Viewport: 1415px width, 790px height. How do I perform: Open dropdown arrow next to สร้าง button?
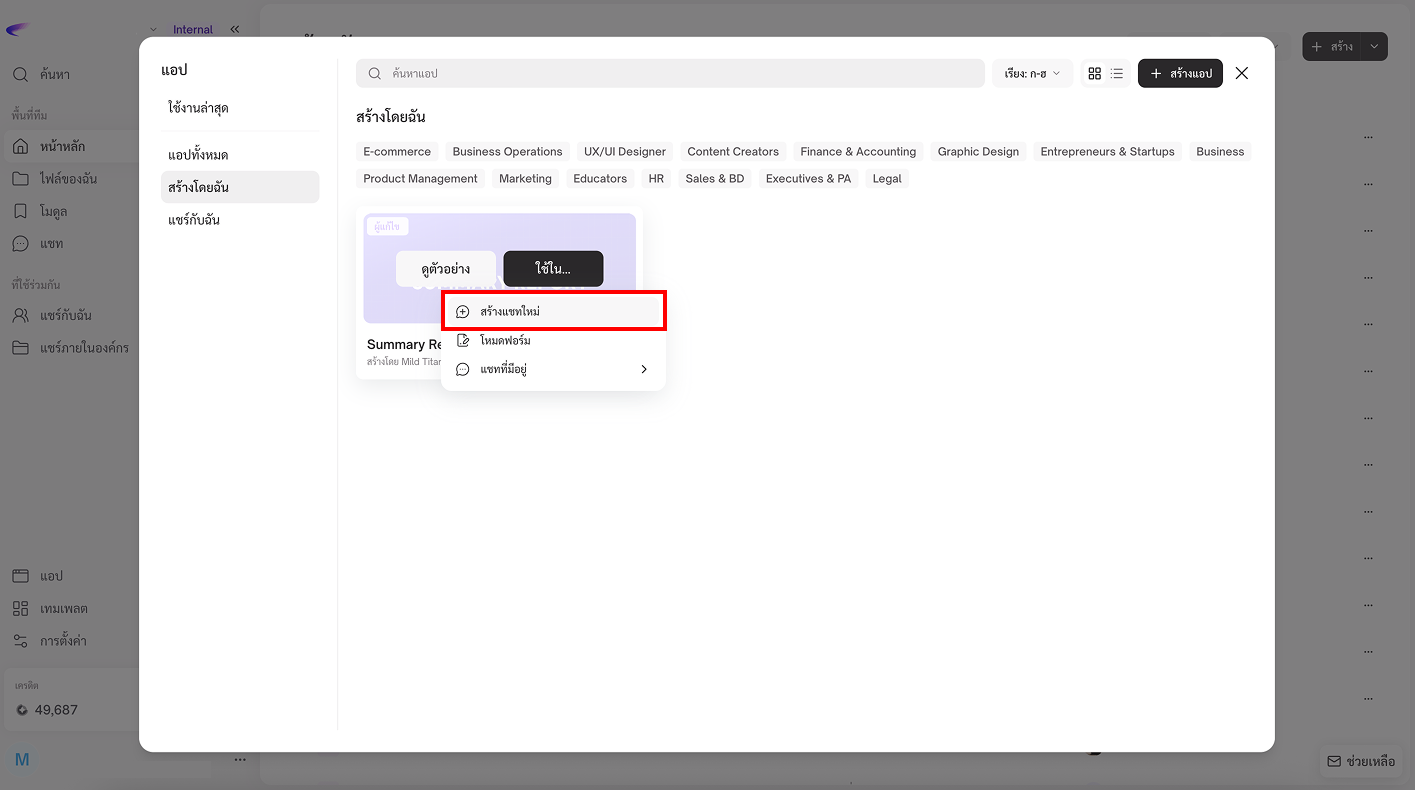pyautogui.click(x=1376, y=47)
